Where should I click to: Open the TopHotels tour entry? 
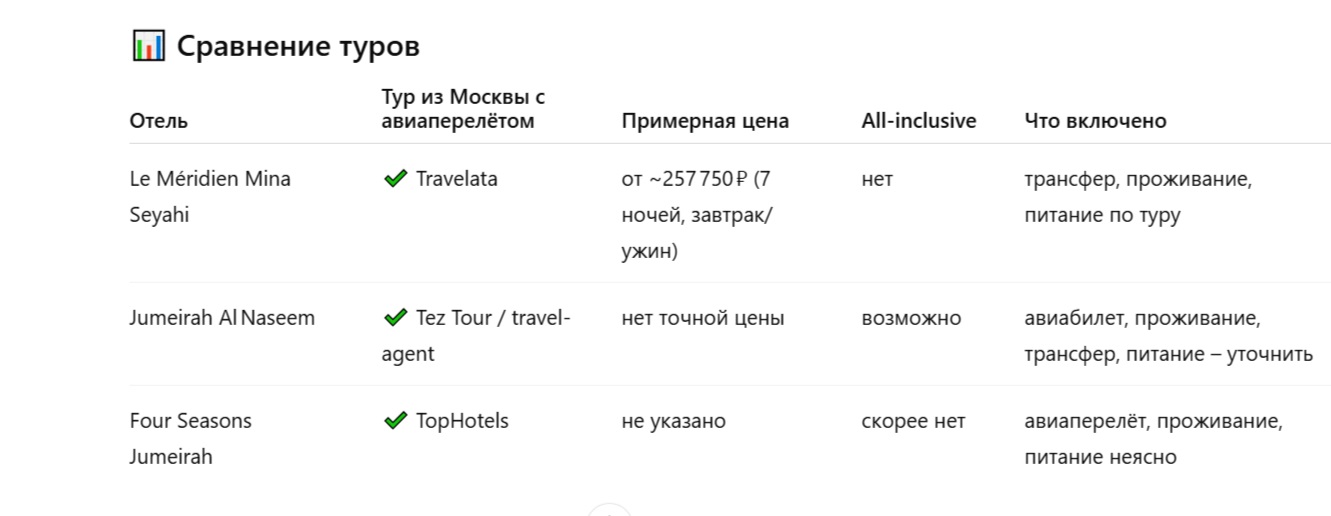click(x=462, y=421)
